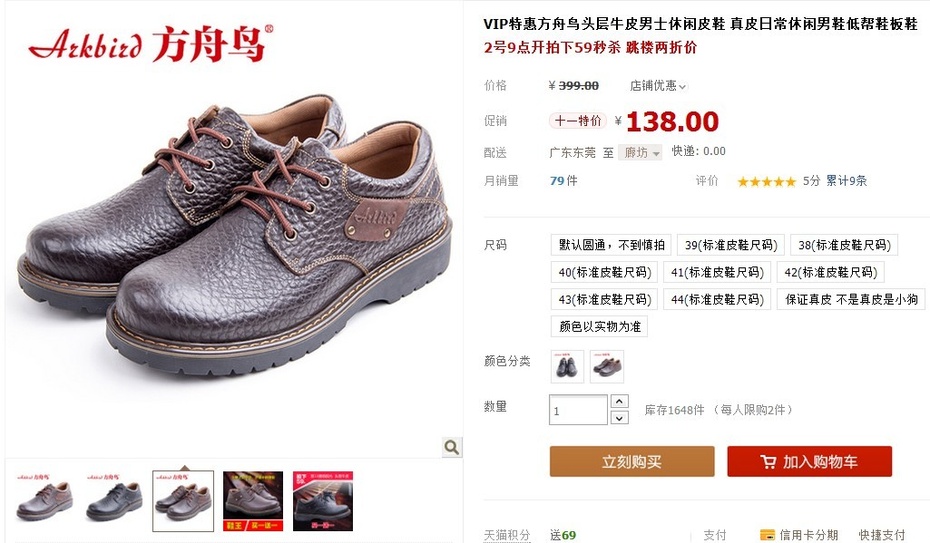View the black shoe thumbnail in gallery
Viewport: 930px width, 543px height.
(x=114, y=501)
